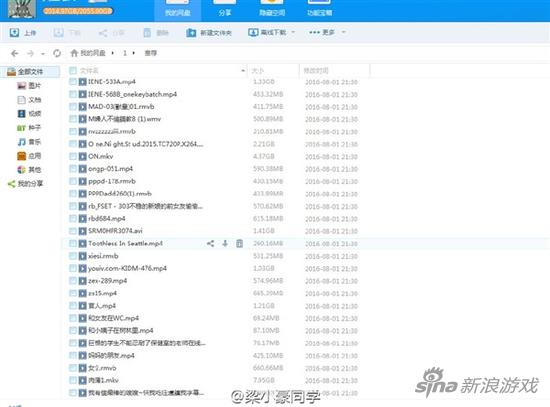Refresh the current folder listing
Screen dimensions: 550x407
[x=57, y=53]
